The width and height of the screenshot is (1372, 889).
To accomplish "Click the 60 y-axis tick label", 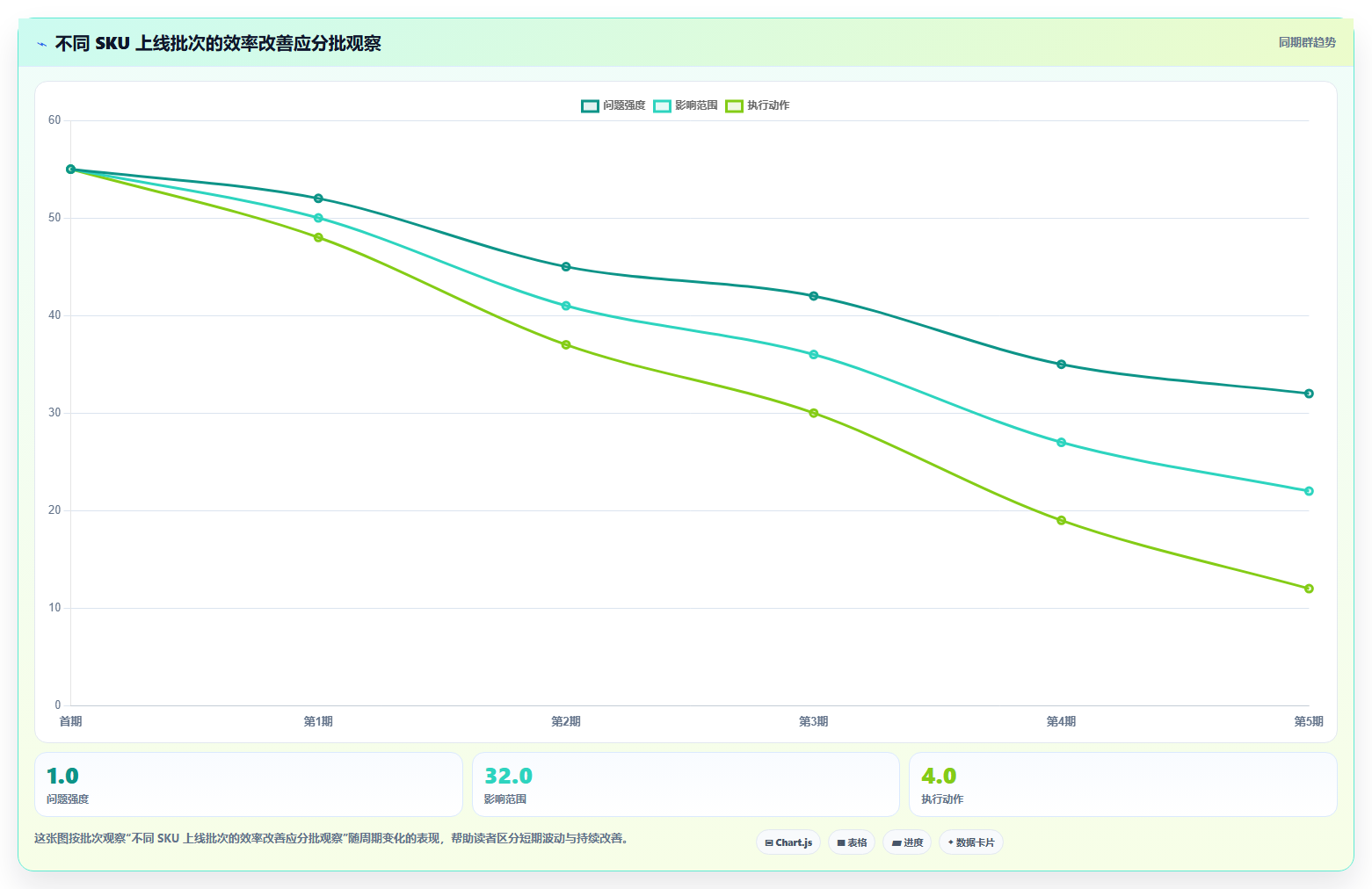I will 54,120.
